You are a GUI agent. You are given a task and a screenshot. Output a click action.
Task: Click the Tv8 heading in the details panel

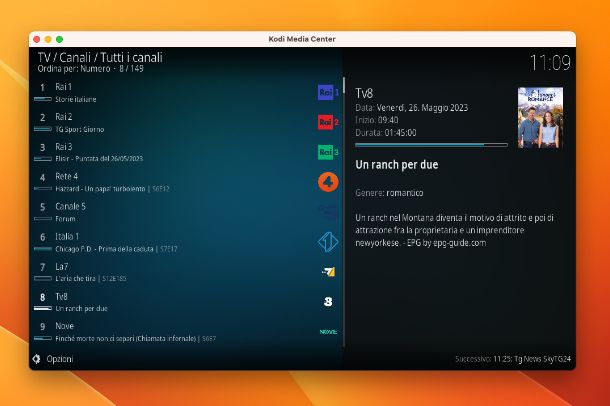click(x=364, y=93)
